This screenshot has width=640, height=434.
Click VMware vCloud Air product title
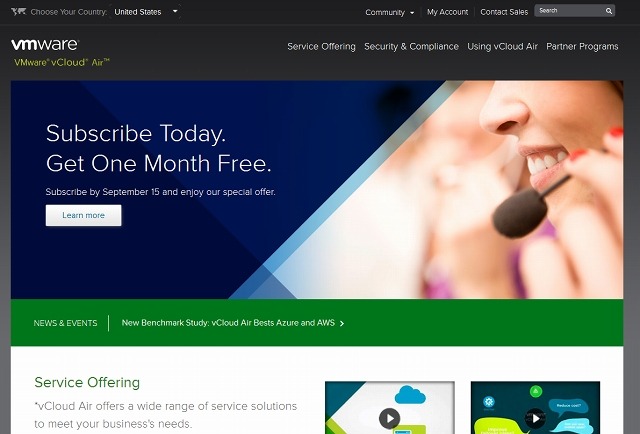[x=62, y=62]
